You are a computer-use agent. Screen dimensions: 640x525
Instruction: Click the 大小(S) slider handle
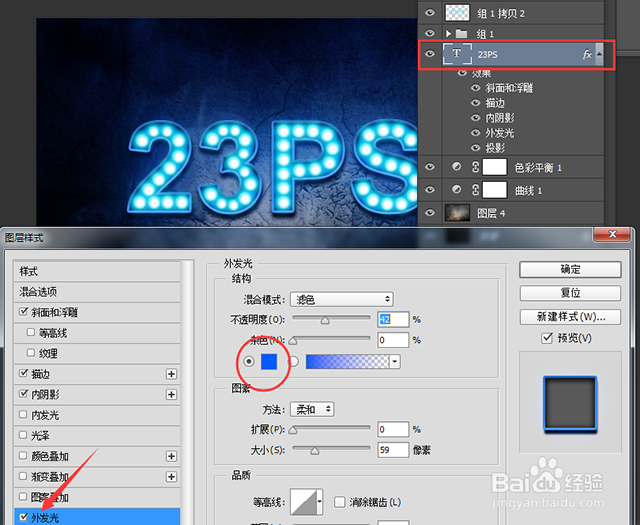click(315, 451)
